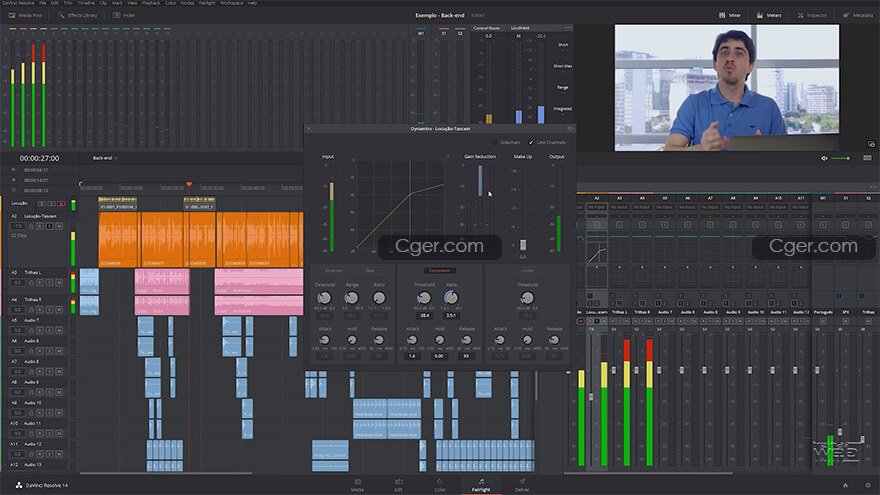Open the A9 No Input dropdown in mixer
The height and width of the screenshot is (495, 880).
click(755, 207)
